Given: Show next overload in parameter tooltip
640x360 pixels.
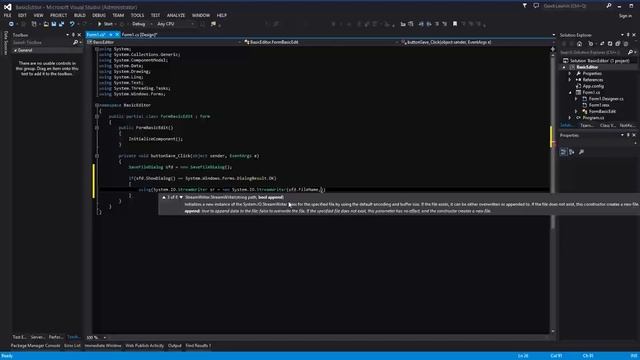Looking at the screenshot, I should [181, 197].
